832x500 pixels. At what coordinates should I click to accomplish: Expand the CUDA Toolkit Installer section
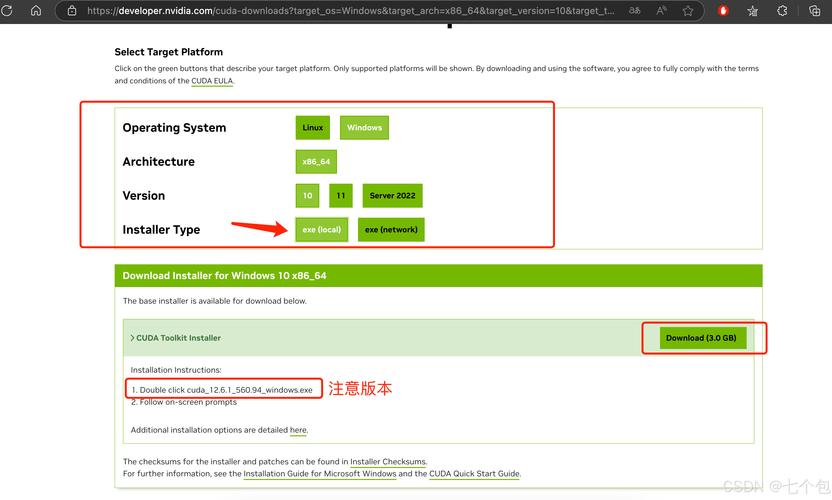(176, 338)
